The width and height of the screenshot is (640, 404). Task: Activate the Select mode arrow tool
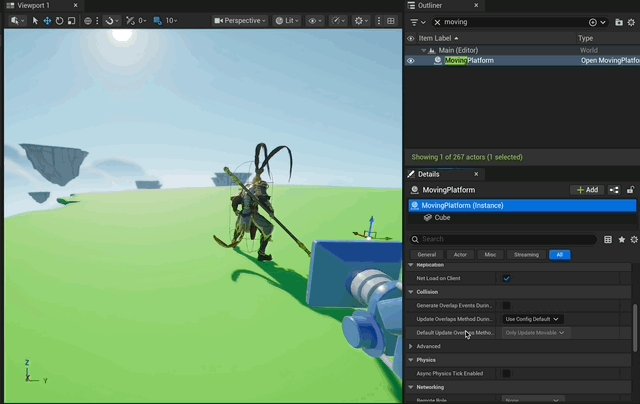click(x=35, y=21)
